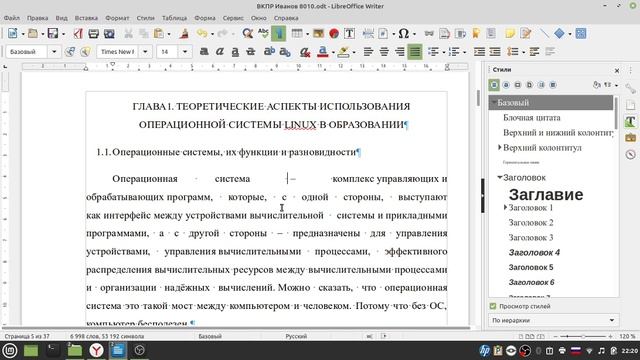The image size is (640, 360).
Task: Toggle formatting marks display
Action: click(279, 33)
